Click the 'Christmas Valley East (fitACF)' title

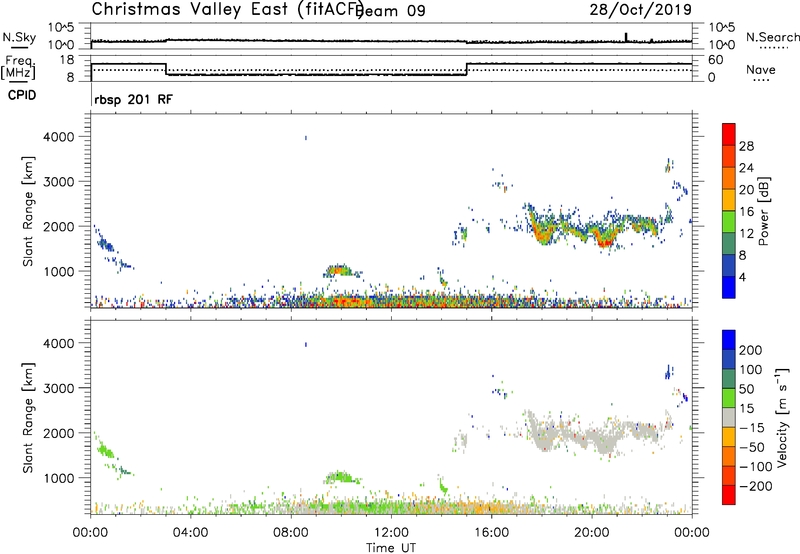[x=227, y=9]
